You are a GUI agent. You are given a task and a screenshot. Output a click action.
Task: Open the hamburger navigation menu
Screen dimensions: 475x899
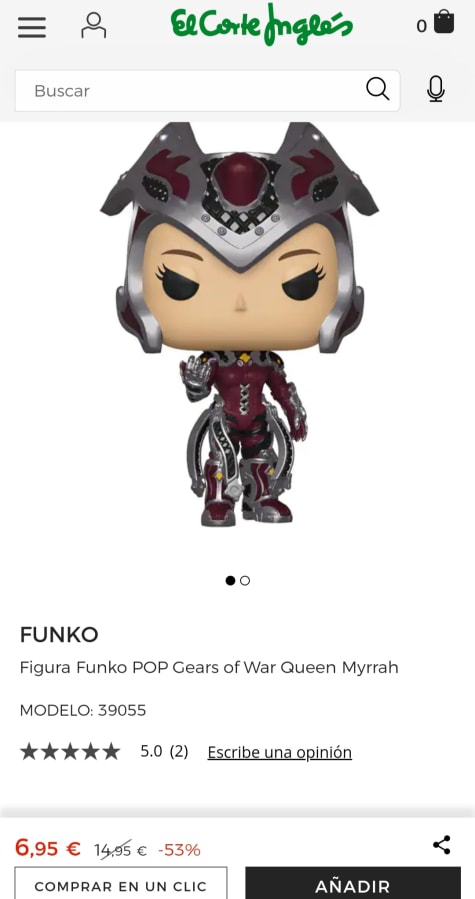pos(32,26)
